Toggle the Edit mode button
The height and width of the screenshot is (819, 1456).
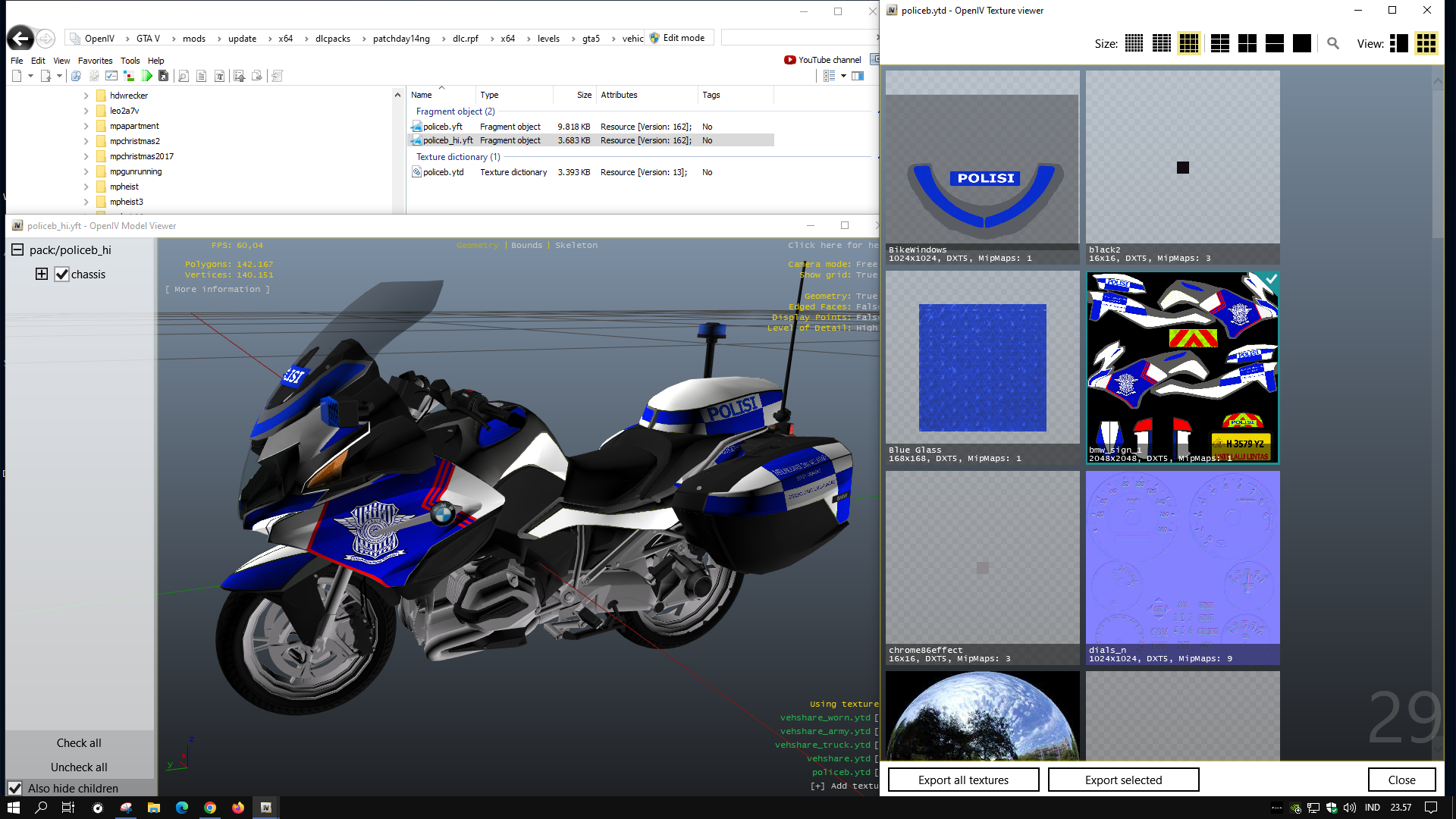pos(677,38)
